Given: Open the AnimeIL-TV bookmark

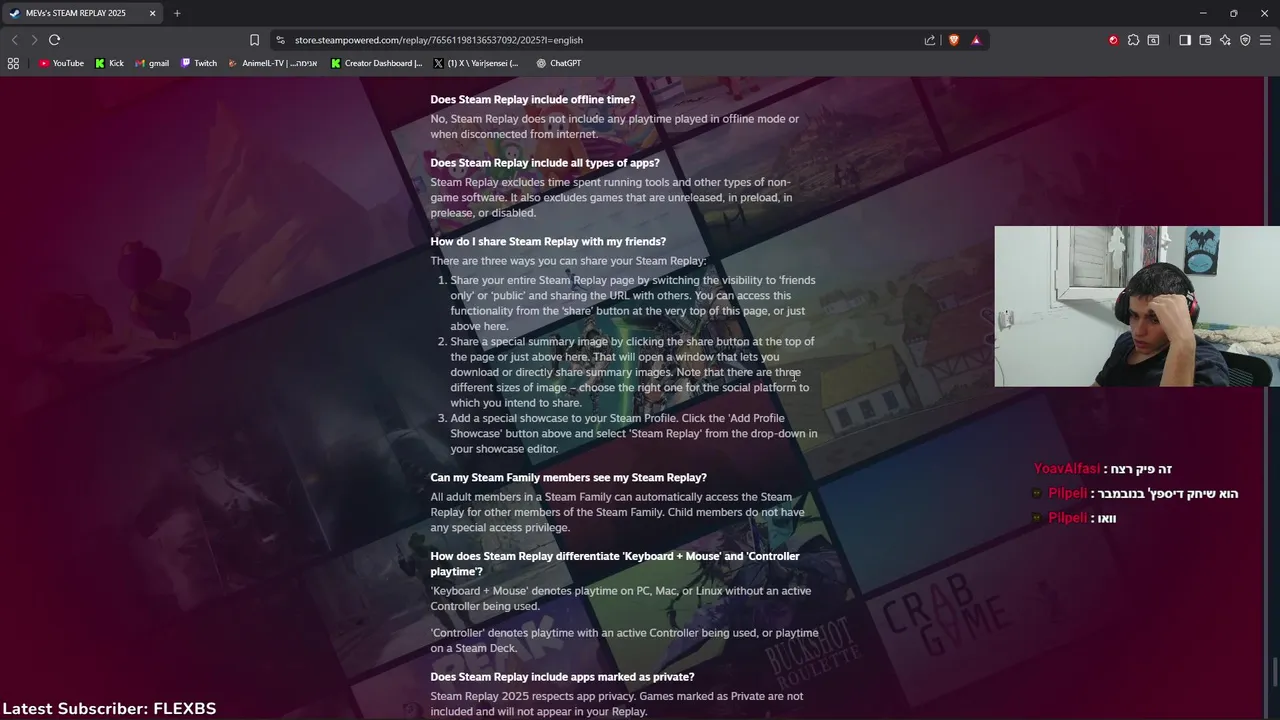Looking at the screenshot, I should click(x=273, y=63).
